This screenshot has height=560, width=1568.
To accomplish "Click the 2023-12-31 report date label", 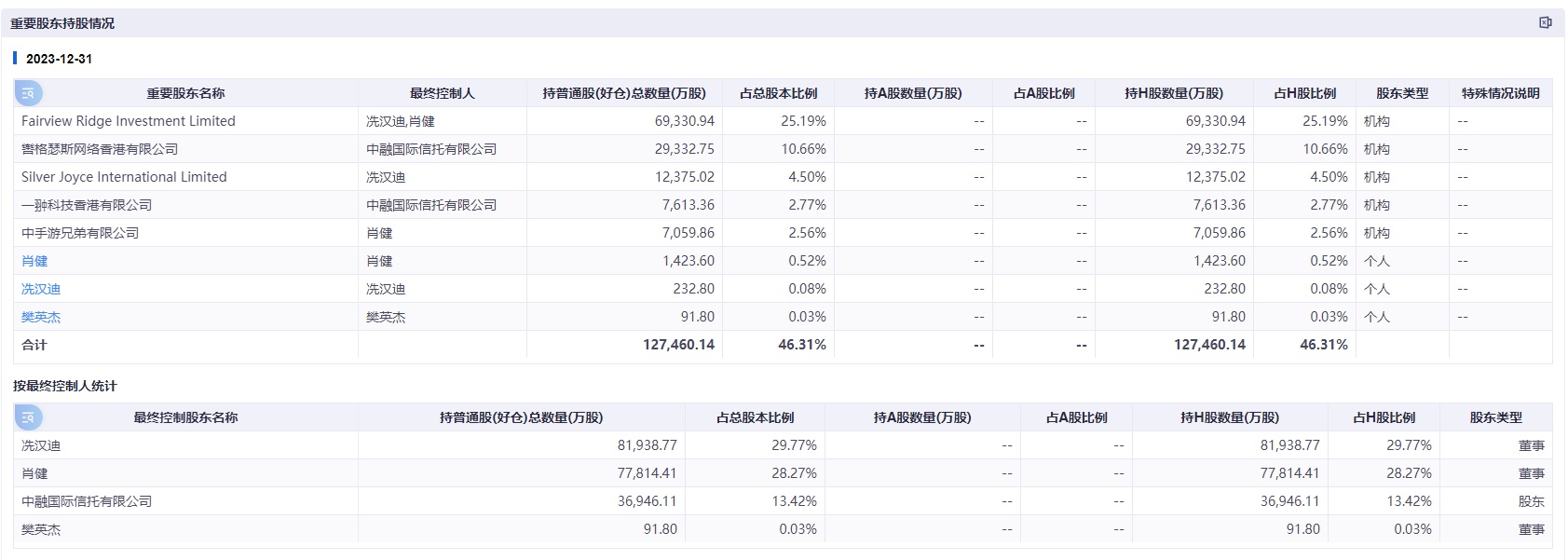I will click(59, 59).
